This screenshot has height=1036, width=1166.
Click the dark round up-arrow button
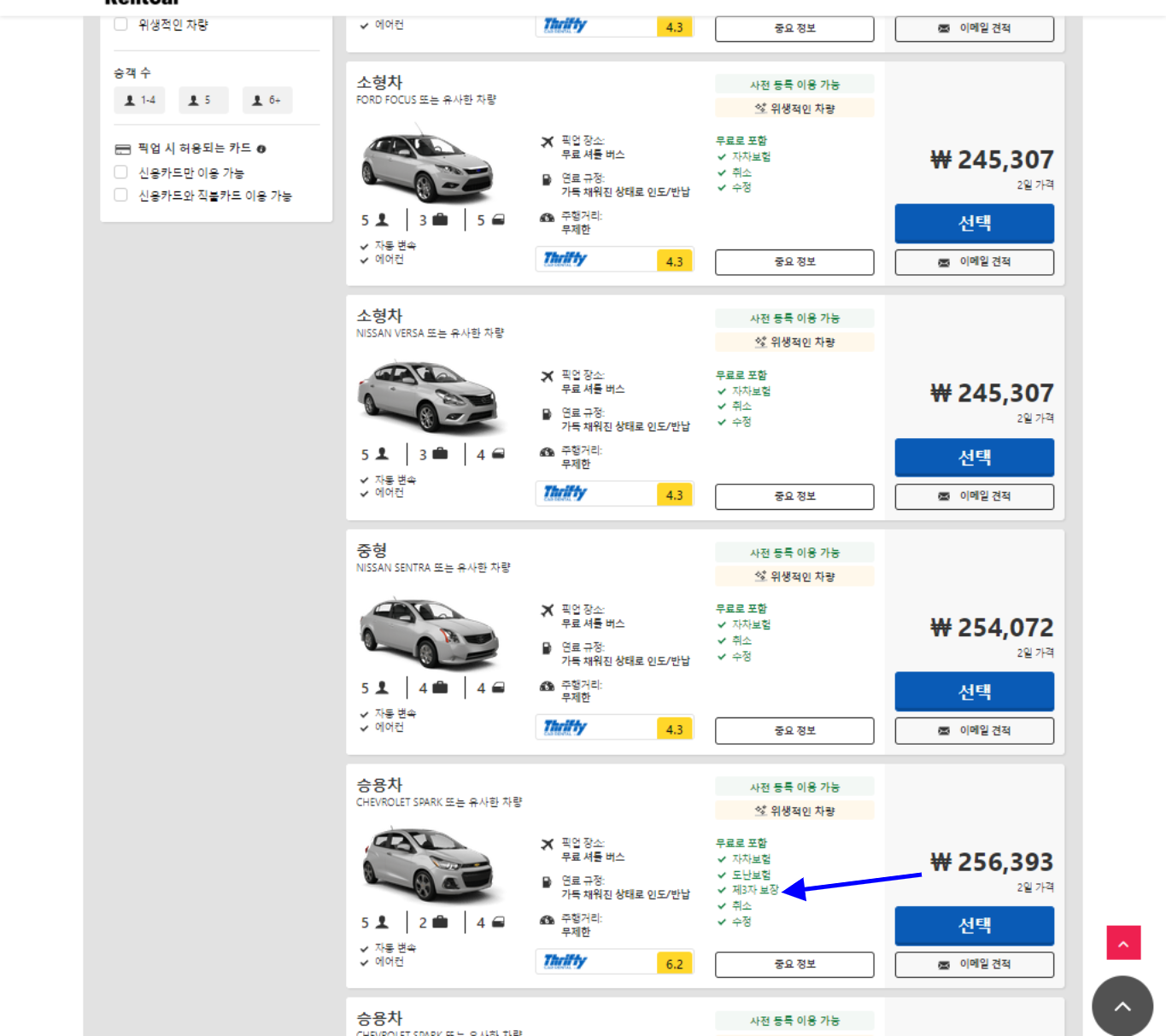pyautogui.click(x=1122, y=1006)
